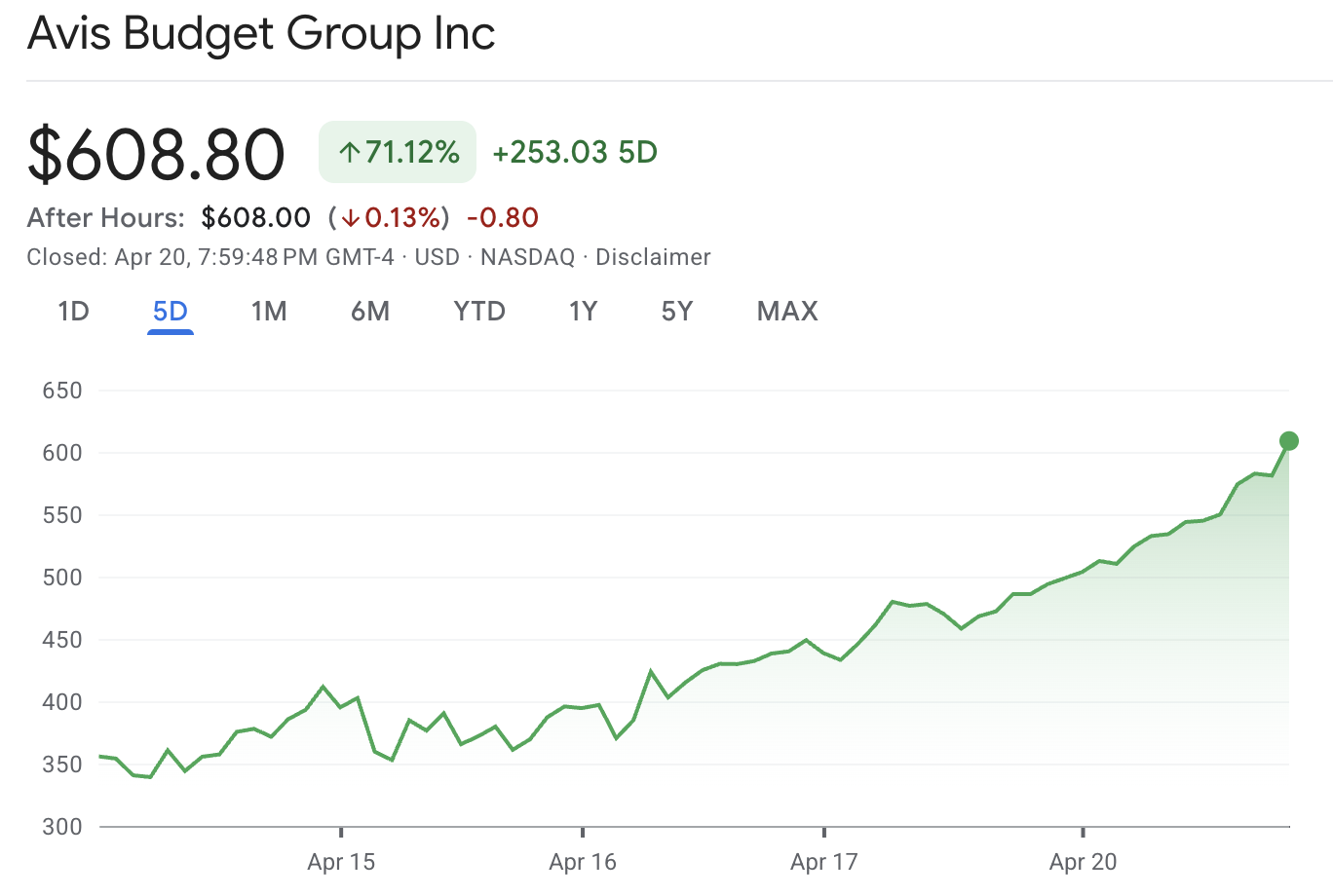Select the YTD time range

pyautogui.click(x=478, y=311)
